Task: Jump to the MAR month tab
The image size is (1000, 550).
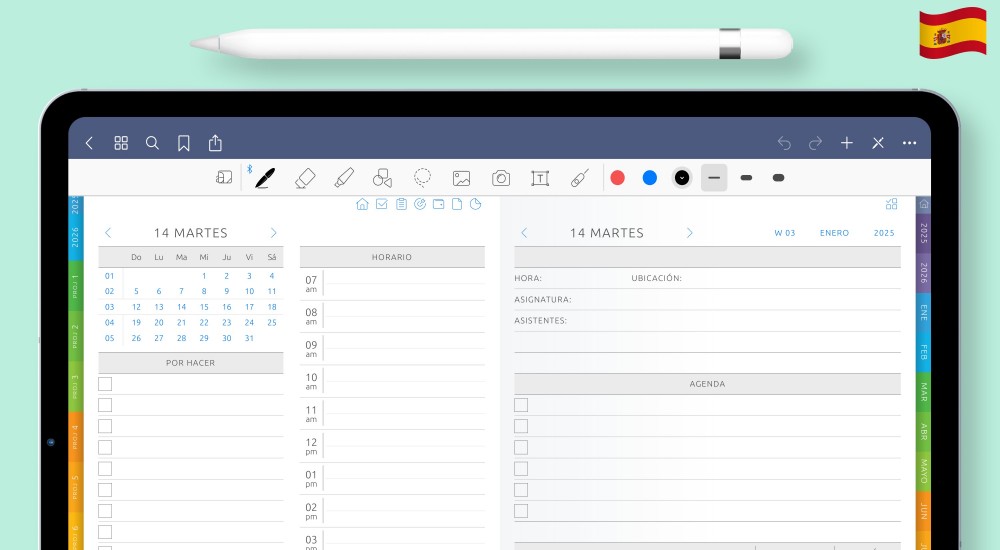Action: tap(923, 392)
